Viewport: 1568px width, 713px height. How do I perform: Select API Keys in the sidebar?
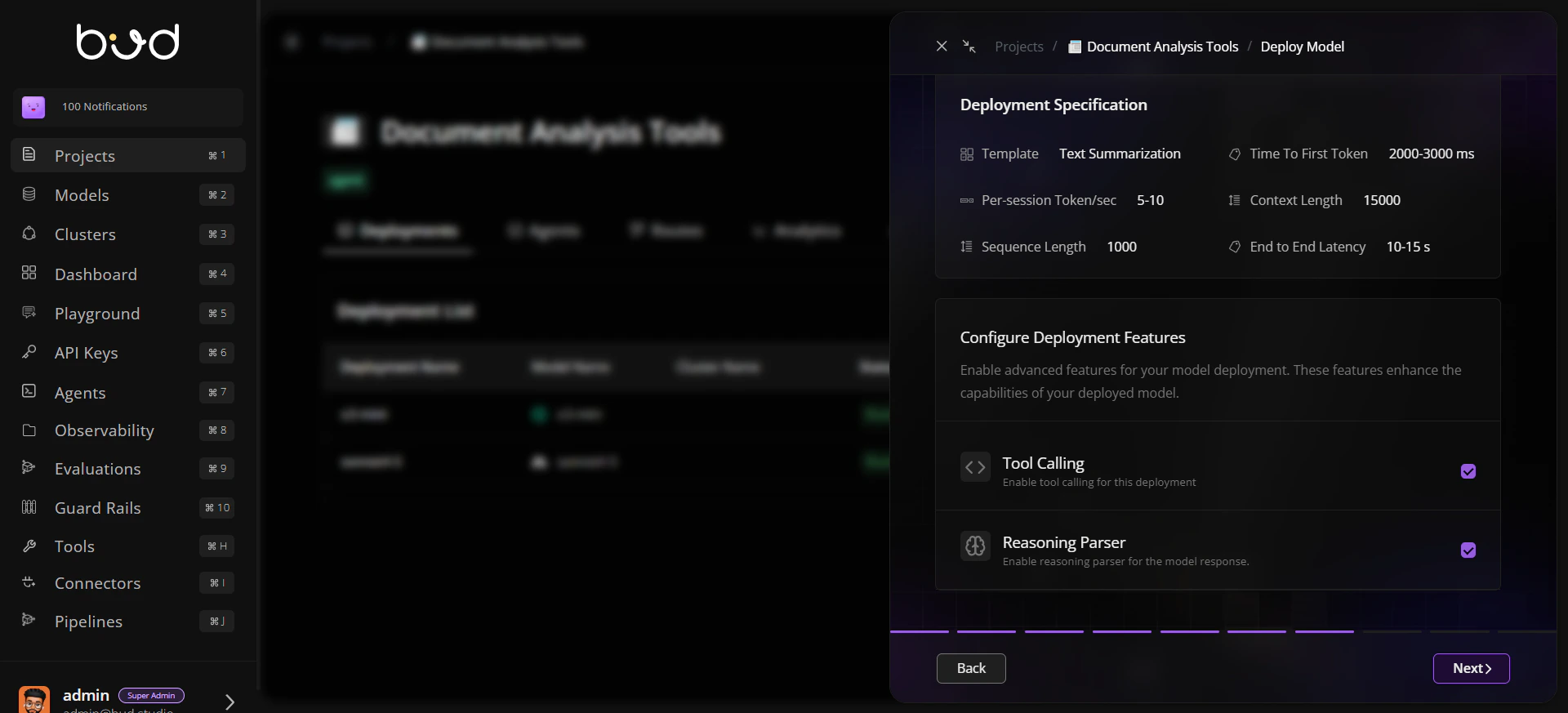point(128,352)
